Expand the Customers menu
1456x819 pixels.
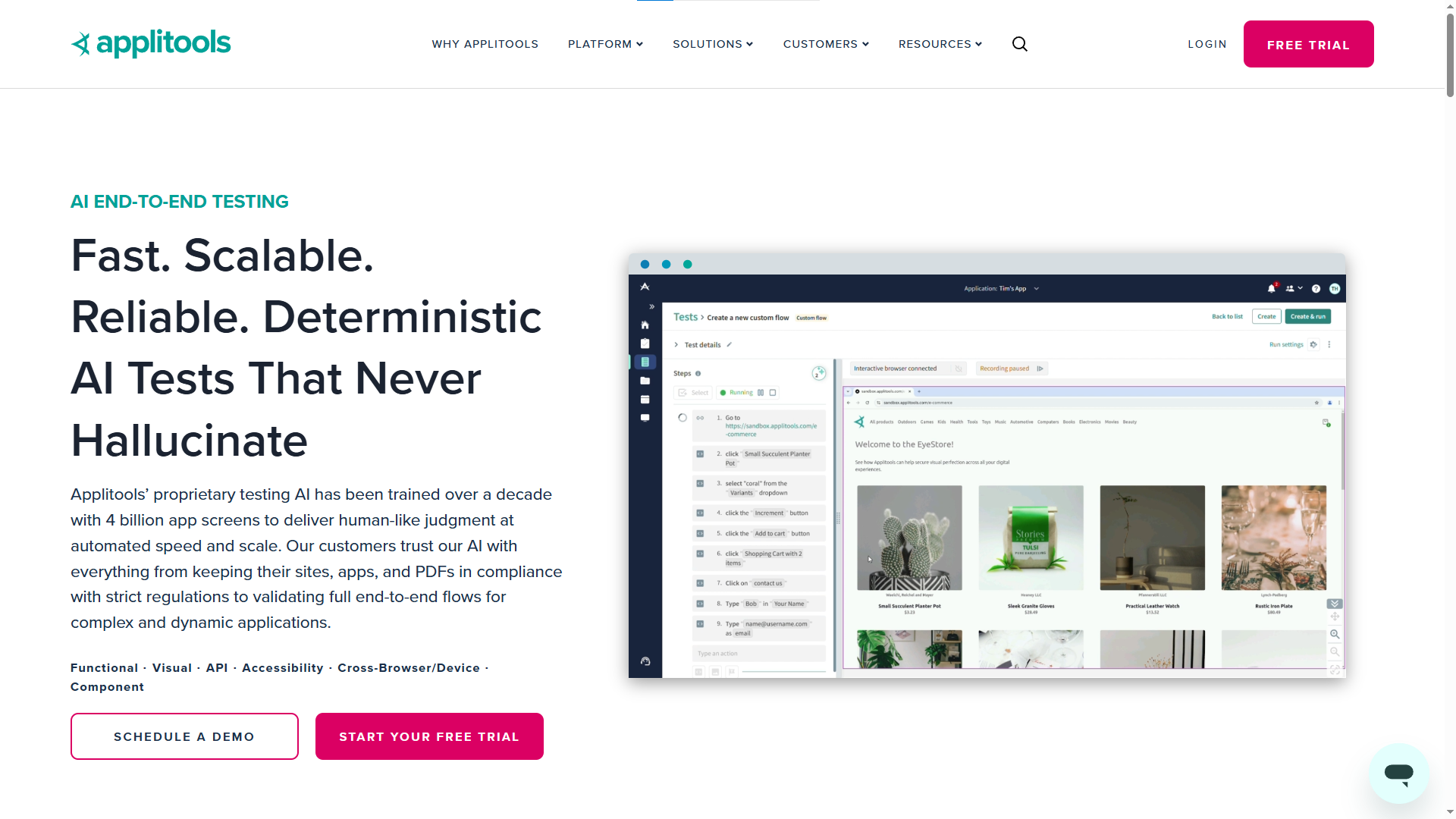click(826, 44)
